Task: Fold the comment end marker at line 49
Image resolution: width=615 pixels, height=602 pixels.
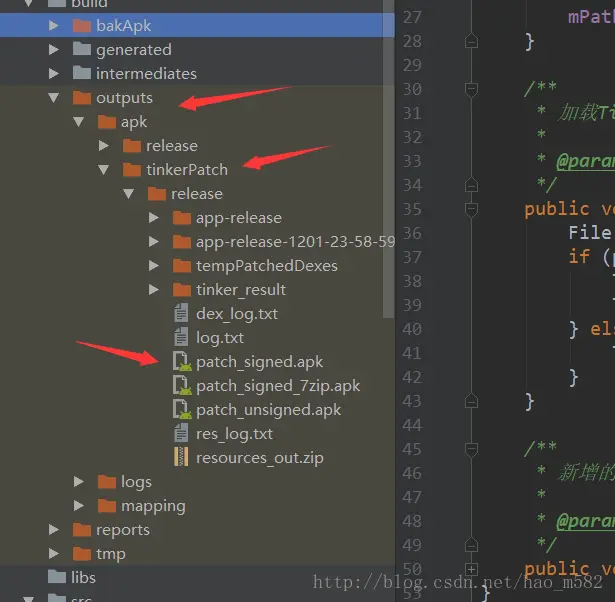Action: coord(471,545)
